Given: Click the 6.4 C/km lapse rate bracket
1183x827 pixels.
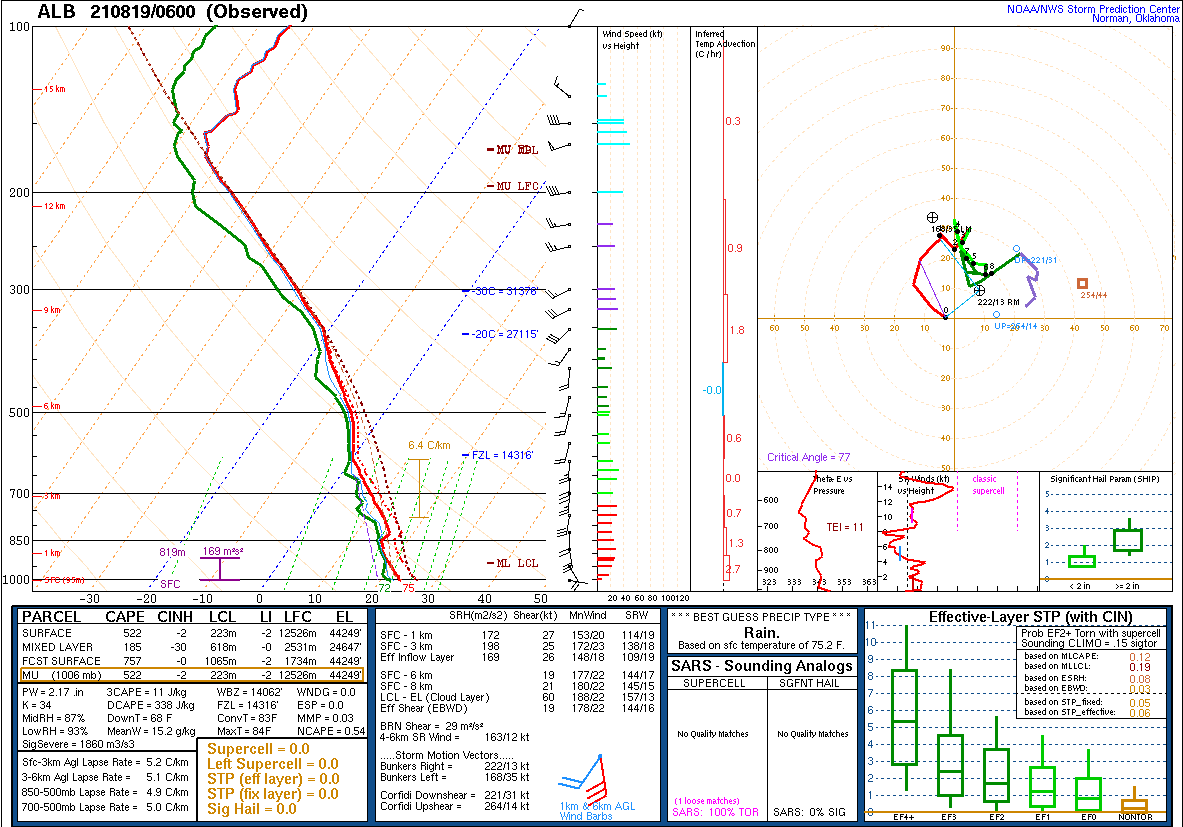Looking at the screenshot, I should tap(419, 488).
